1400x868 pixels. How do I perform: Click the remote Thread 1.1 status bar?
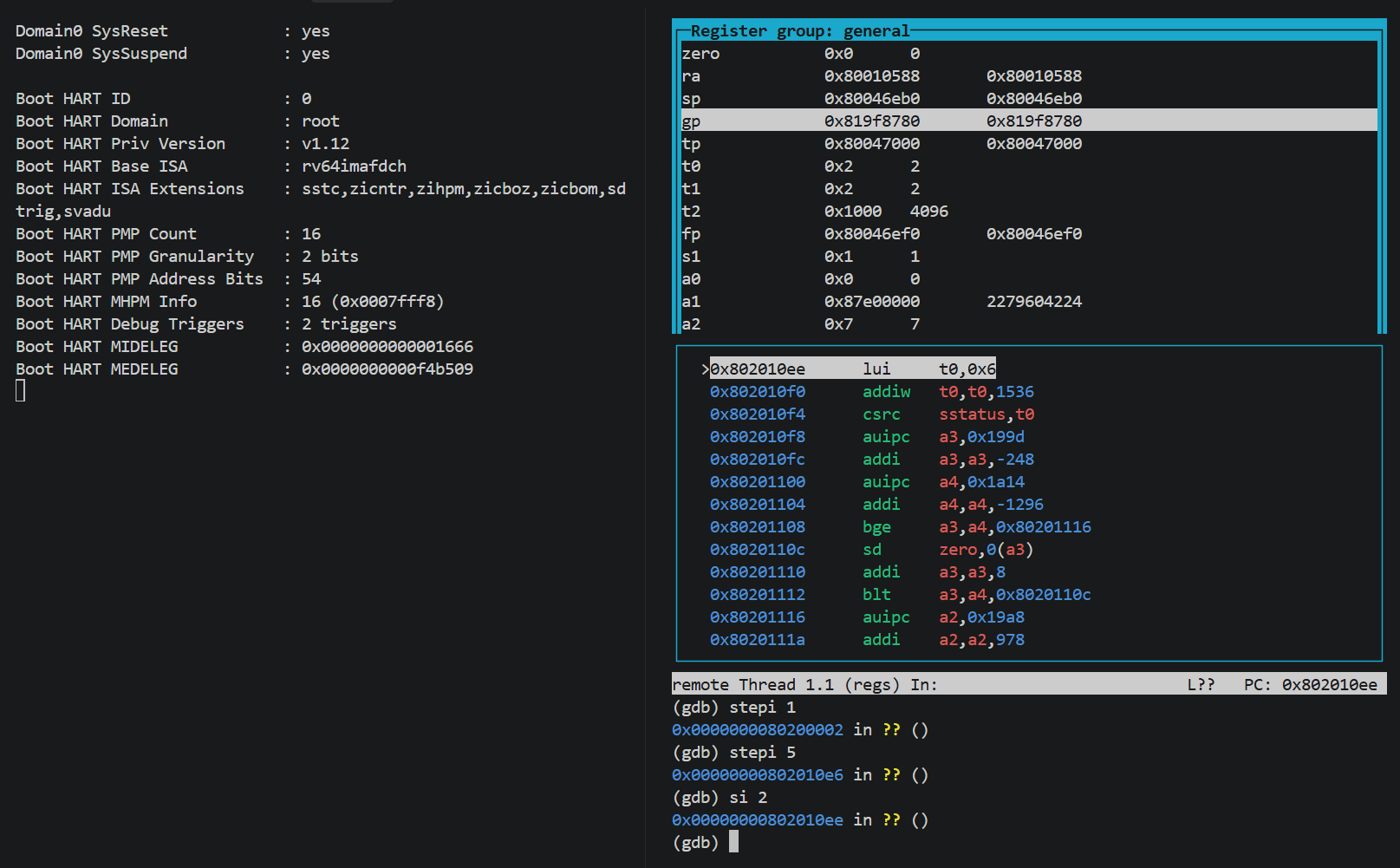click(x=1029, y=684)
